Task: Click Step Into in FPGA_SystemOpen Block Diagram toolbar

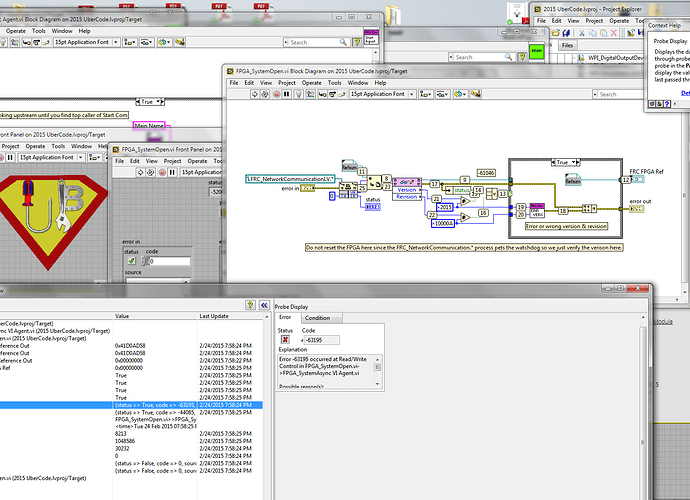Action: coord(322,94)
